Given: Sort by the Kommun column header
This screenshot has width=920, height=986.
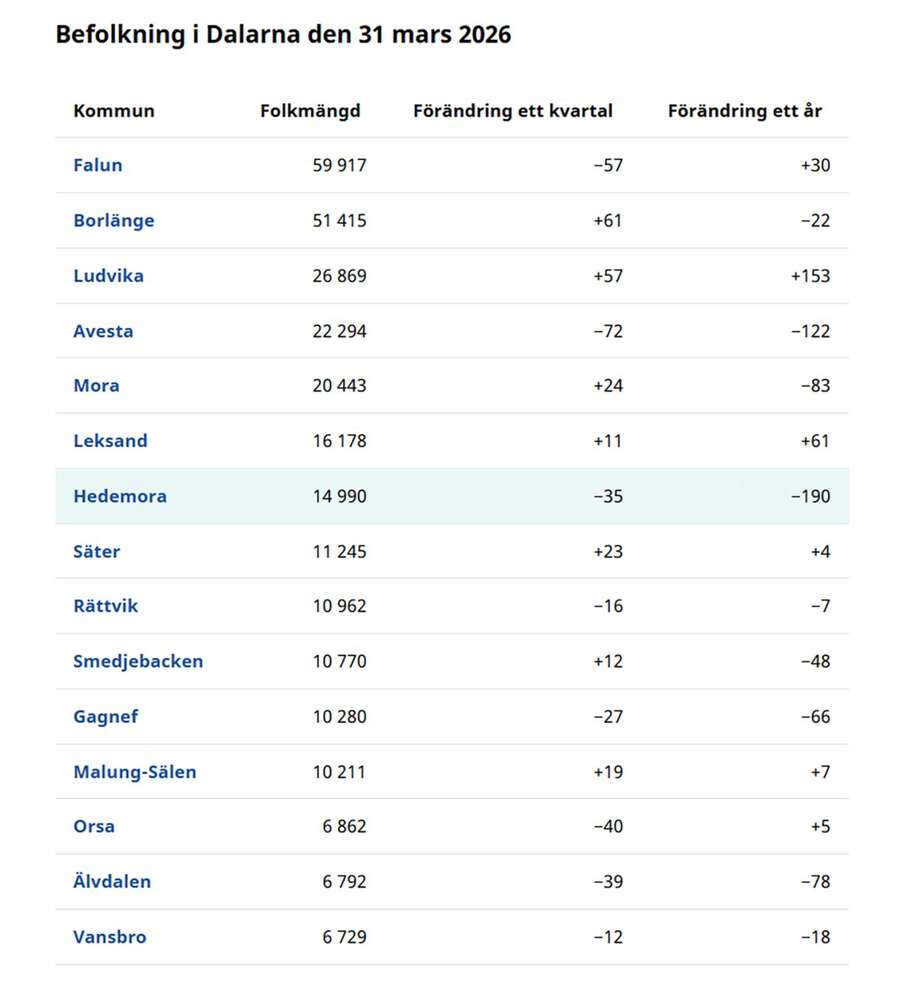Looking at the screenshot, I should click(114, 111).
